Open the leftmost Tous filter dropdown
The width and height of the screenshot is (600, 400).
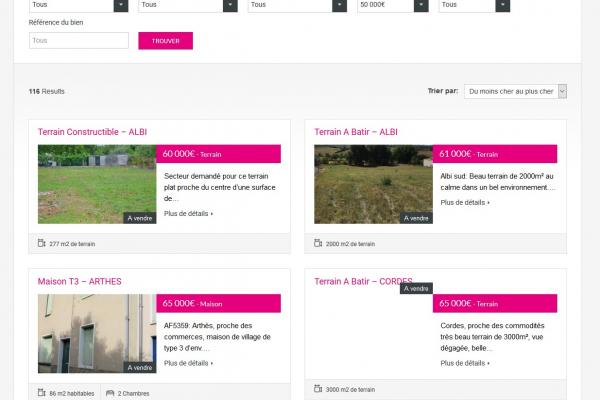click(x=78, y=5)
